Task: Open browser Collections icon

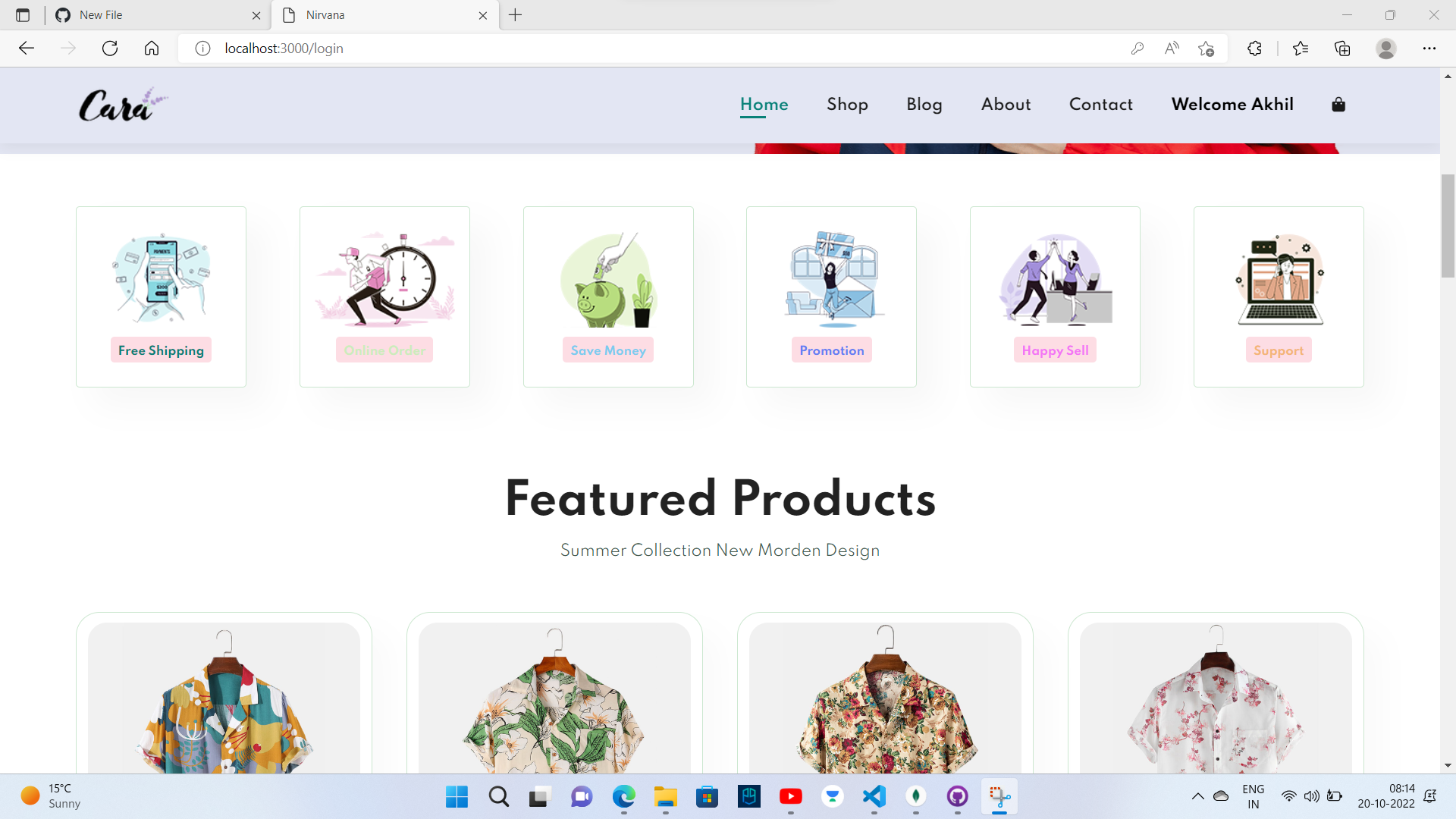Action: 1342,49
